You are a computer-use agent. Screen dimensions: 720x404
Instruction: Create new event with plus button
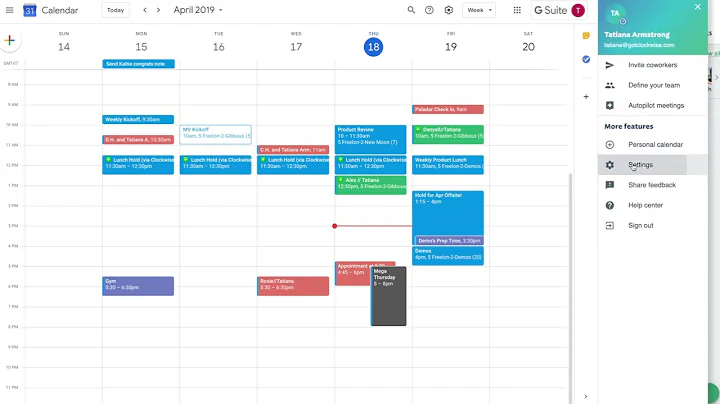pyautogui.click(x=10, y=40)
